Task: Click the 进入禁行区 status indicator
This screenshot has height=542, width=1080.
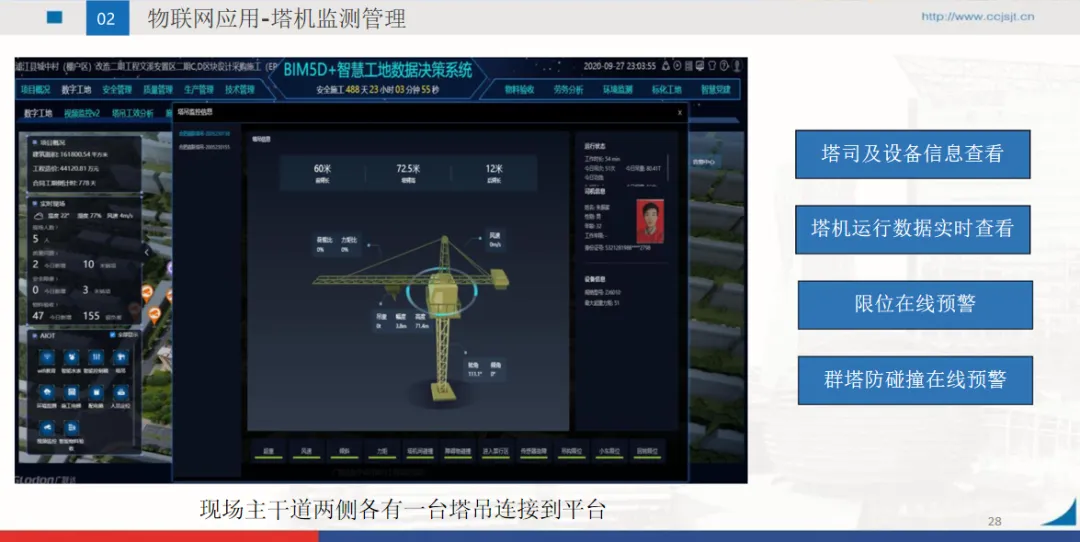Action: click(495, 452)
